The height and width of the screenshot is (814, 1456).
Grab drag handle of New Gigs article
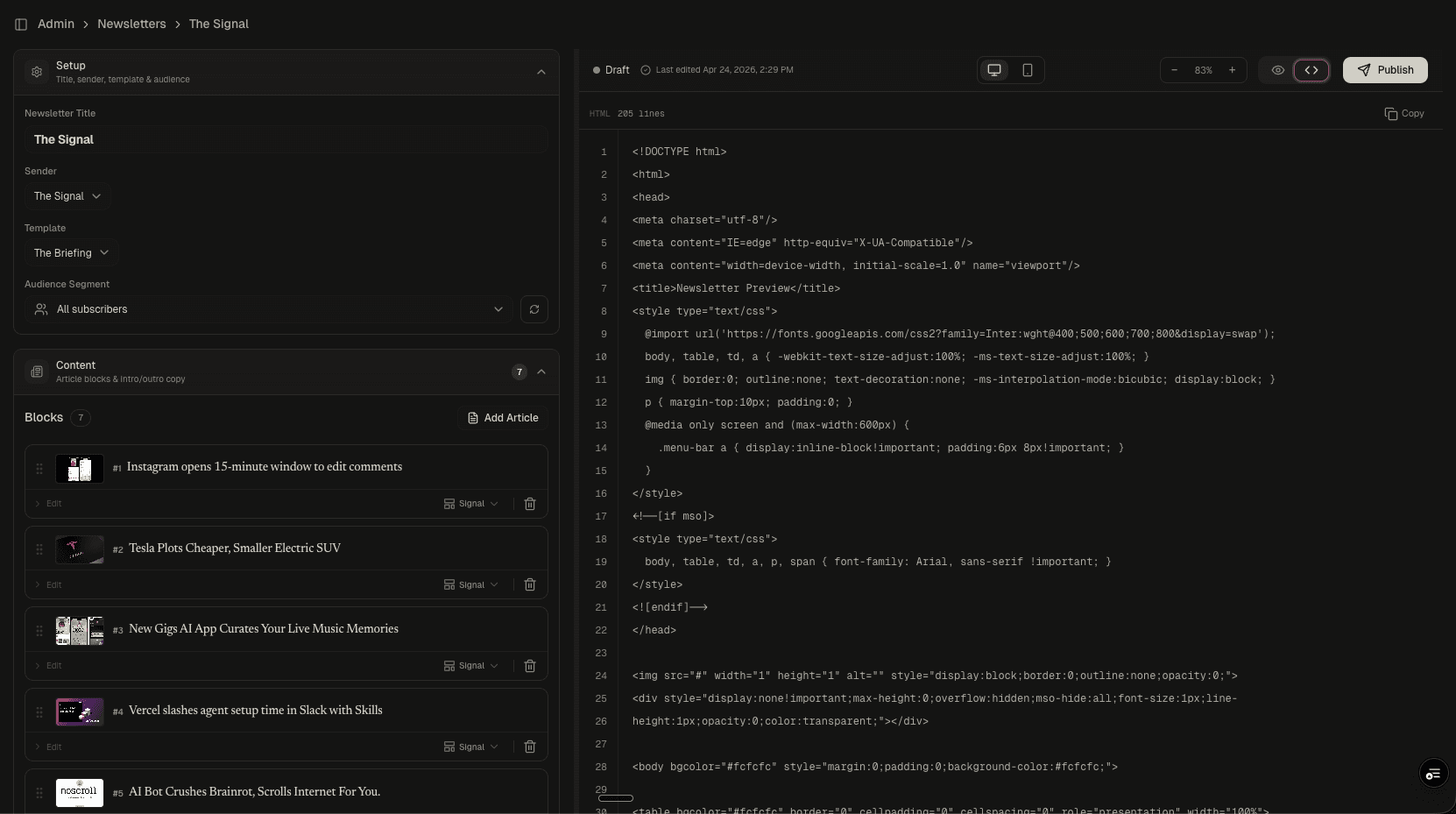(39, 631)
